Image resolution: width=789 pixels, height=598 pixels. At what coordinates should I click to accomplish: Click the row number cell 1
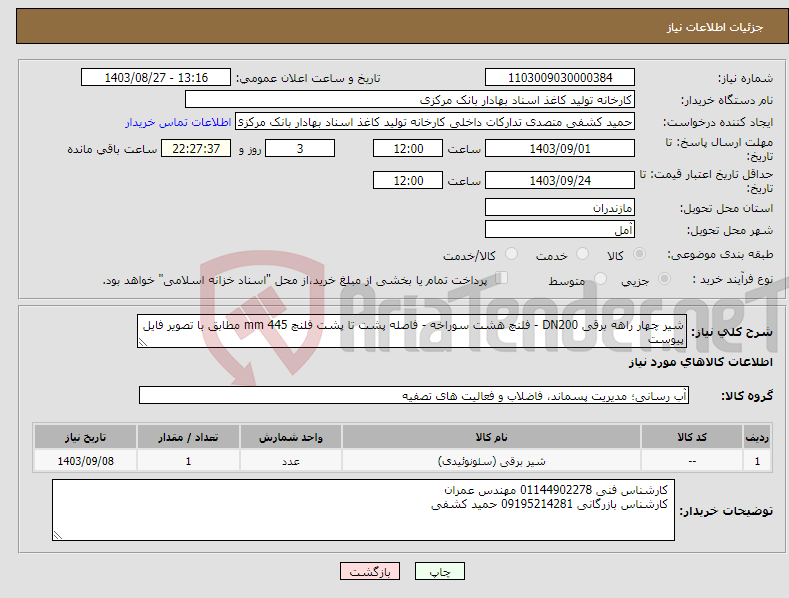pos(757,461)
